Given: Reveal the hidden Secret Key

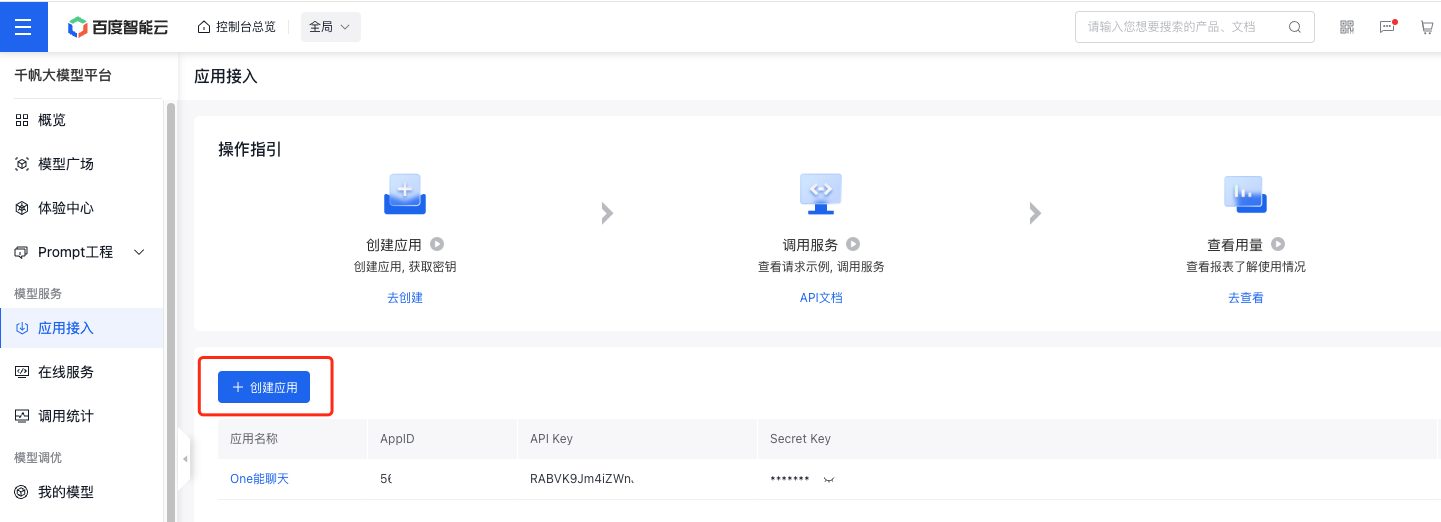Looking at the screenshot, I should click(828, 480).
